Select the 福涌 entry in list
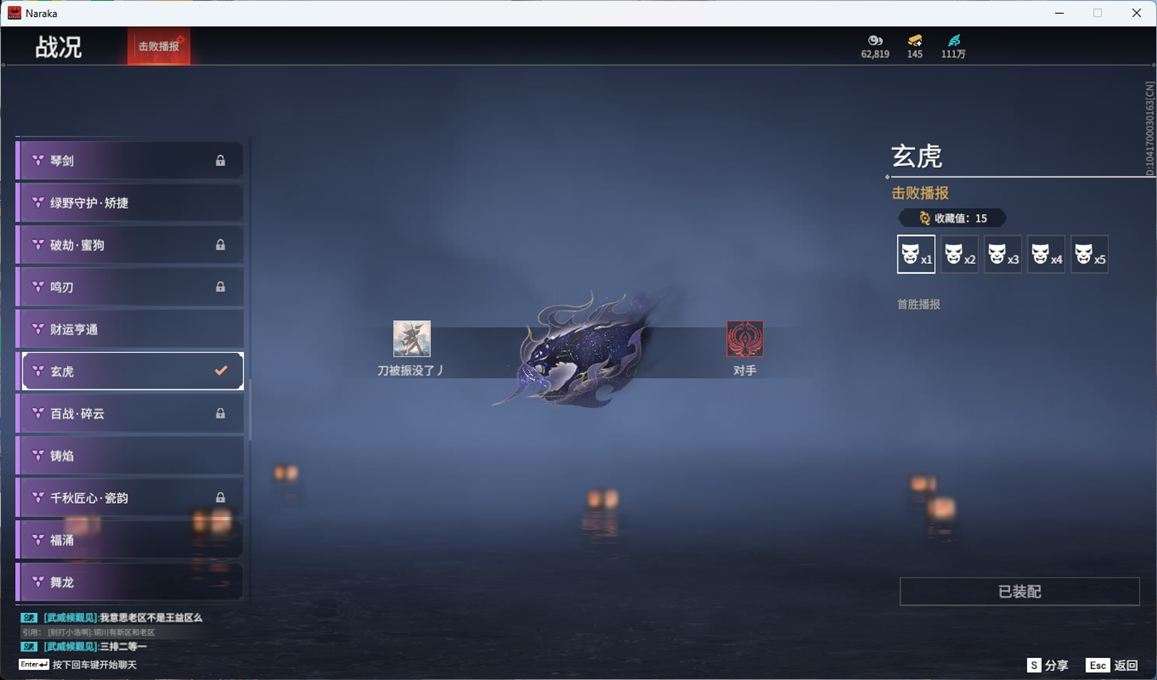Viewport: 1157px width, 680px height. coord(130,540)
